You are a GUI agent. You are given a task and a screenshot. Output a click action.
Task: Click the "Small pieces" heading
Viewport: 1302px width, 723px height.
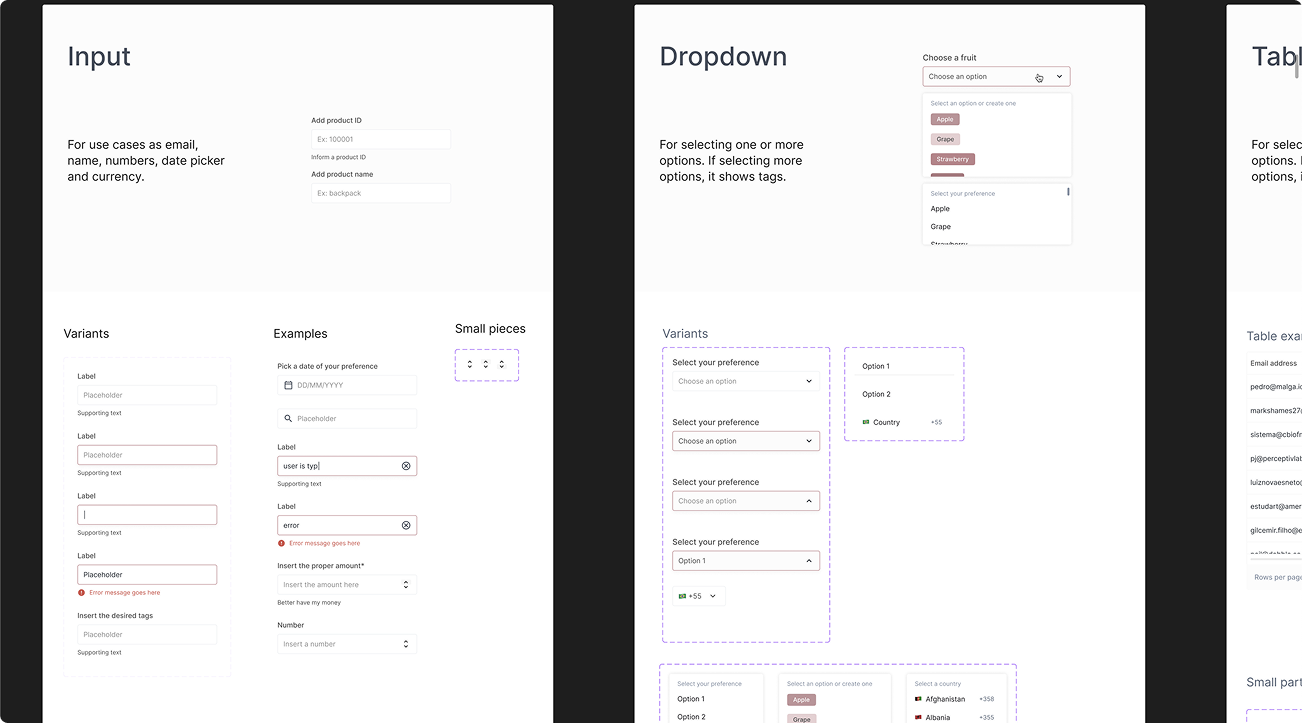coord(490,328)
